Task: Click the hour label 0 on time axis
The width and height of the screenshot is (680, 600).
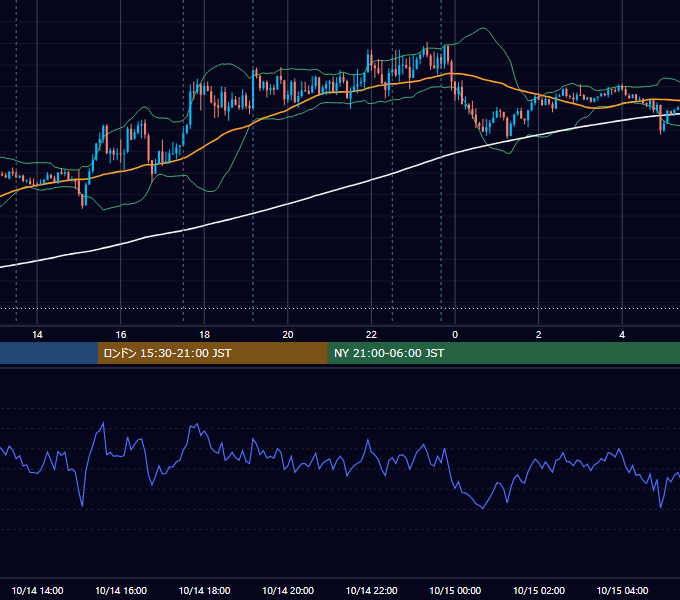Action: coord(455,335)
